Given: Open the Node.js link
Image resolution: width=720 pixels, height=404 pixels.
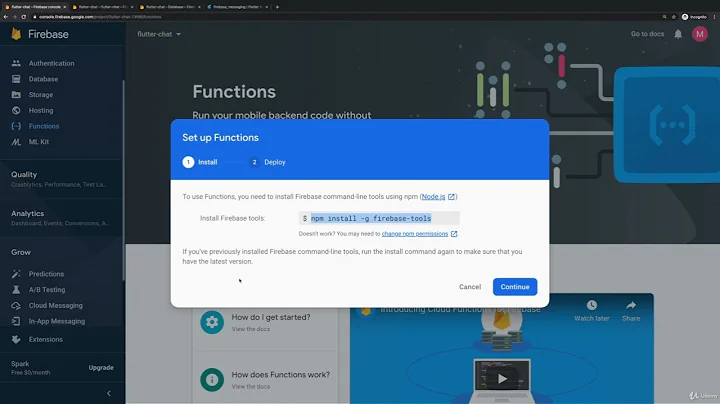Looking at the screenshot, I should [433, 196].
